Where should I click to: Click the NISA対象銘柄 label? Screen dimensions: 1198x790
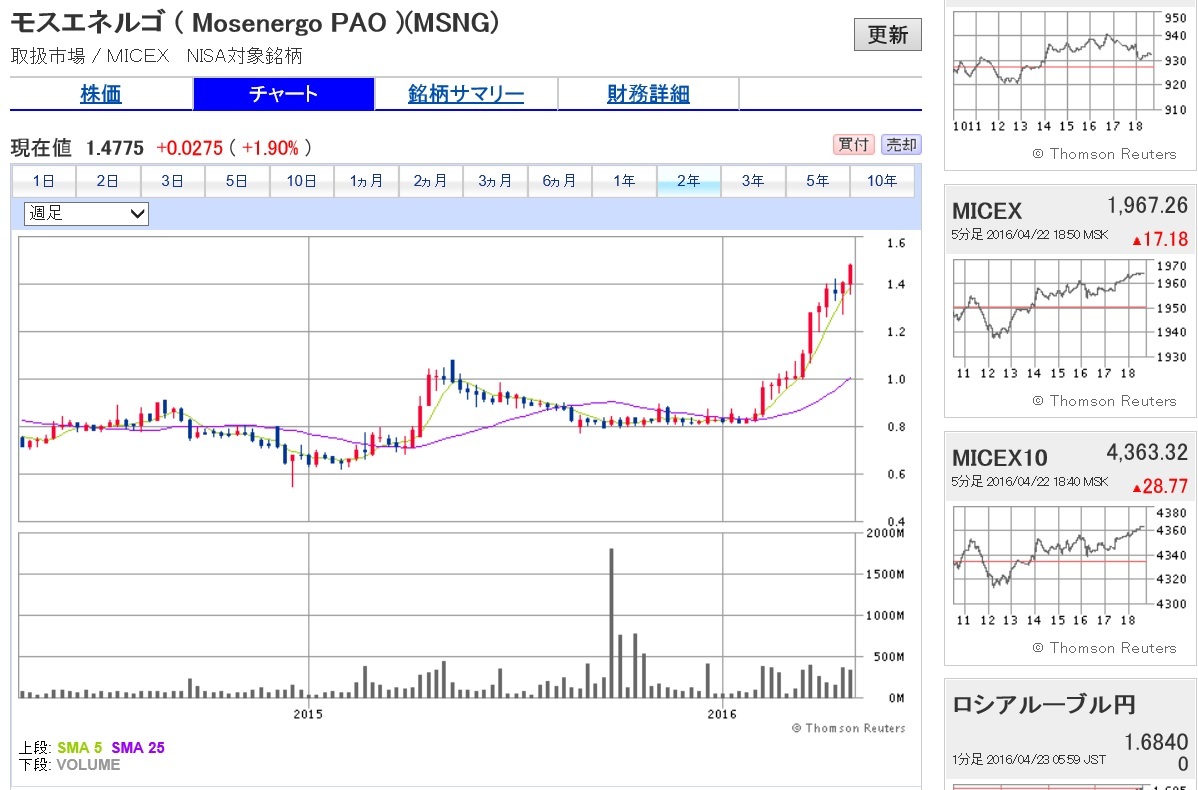click(244, 56)
